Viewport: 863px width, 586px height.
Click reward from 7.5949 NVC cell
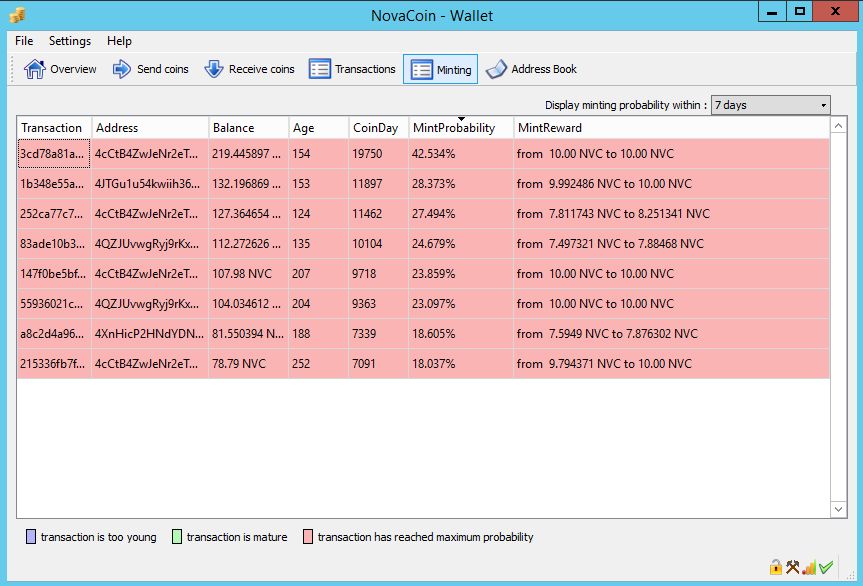tap(671, 333)
